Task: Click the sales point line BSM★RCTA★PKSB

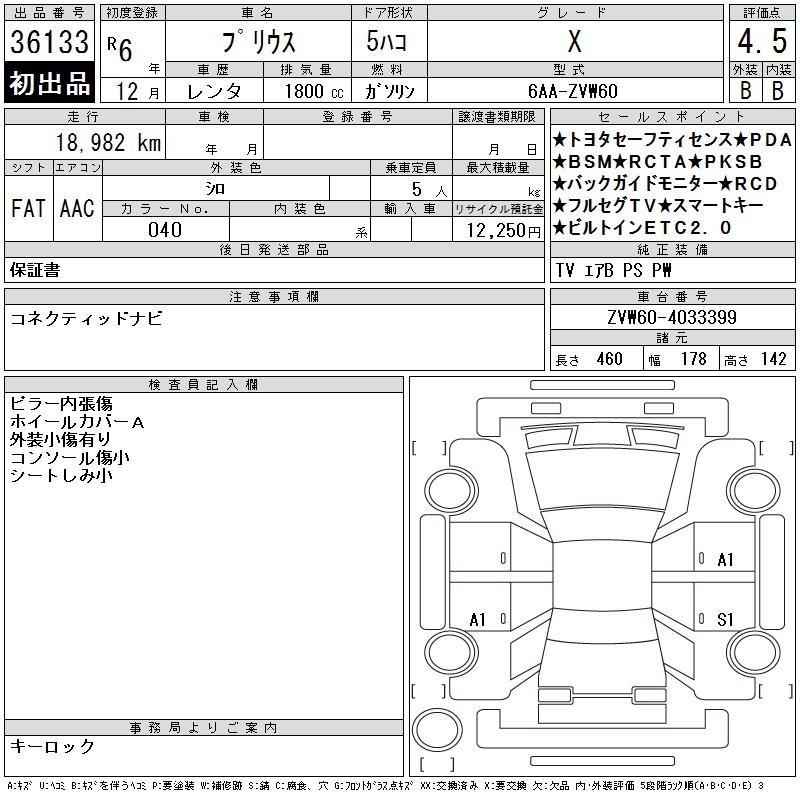Action: pyautogui.click(x=658, y=162)
